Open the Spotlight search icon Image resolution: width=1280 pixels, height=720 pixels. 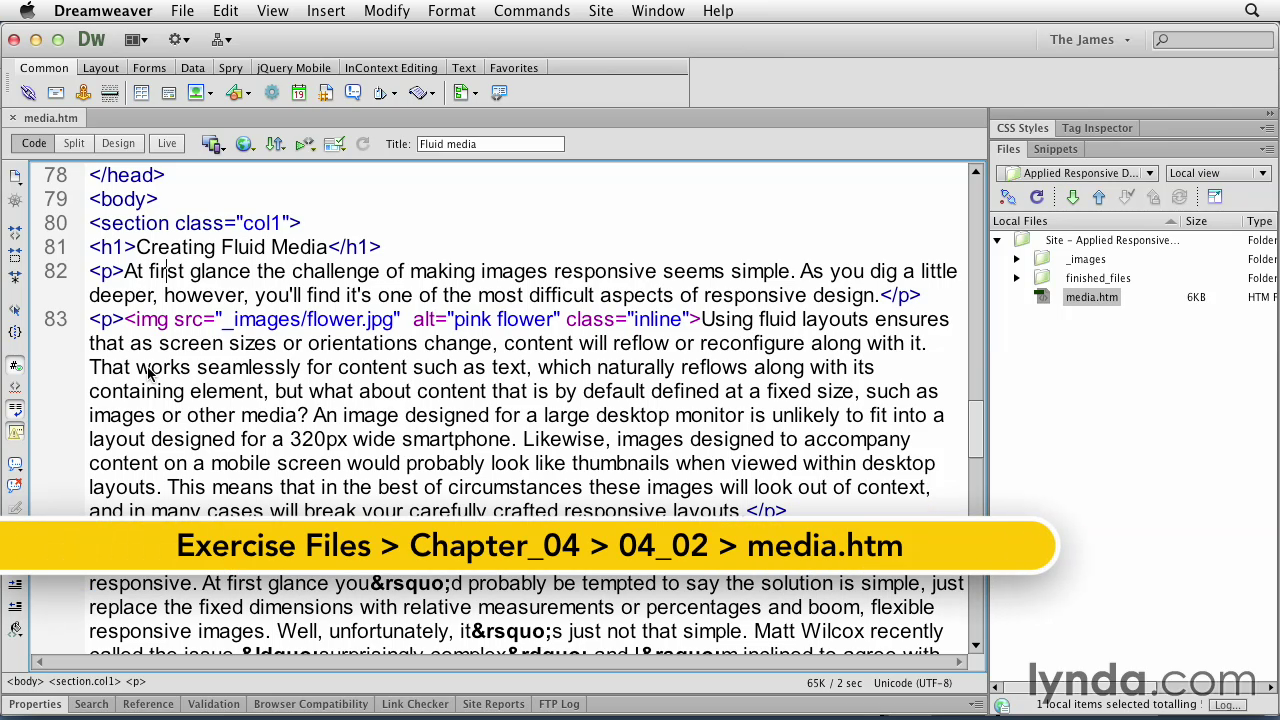click(x=1252, y=11)
